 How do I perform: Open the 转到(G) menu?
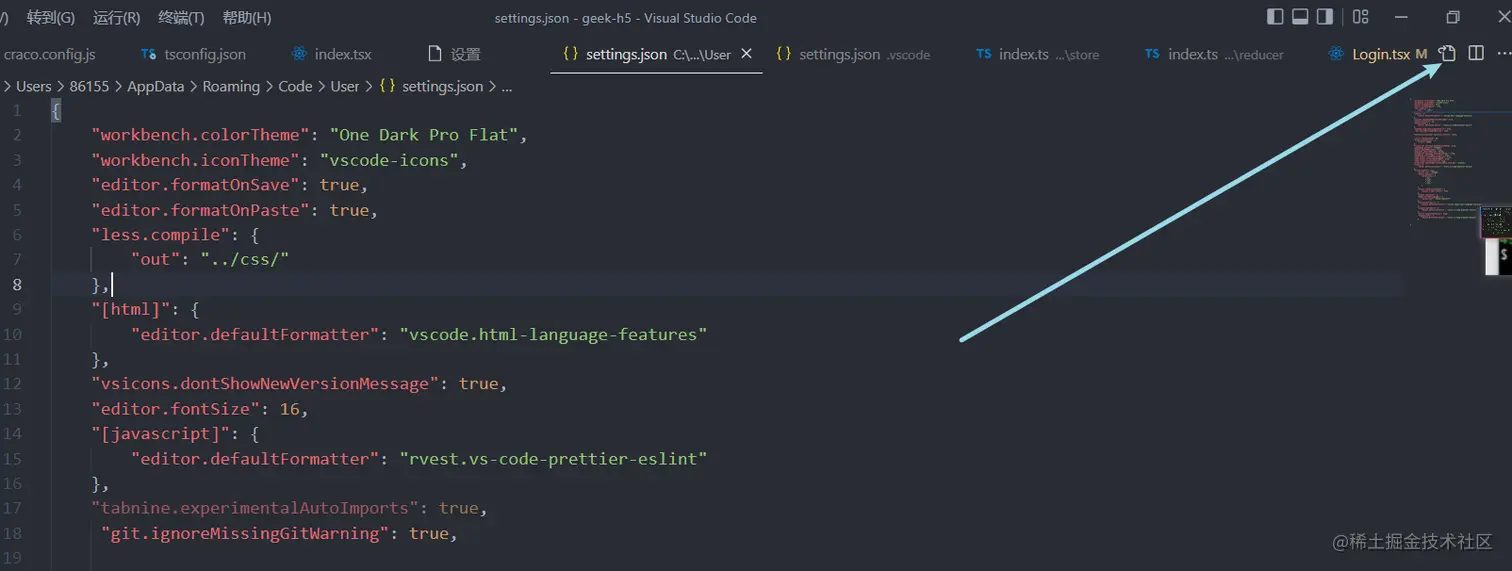coord(51,18)
